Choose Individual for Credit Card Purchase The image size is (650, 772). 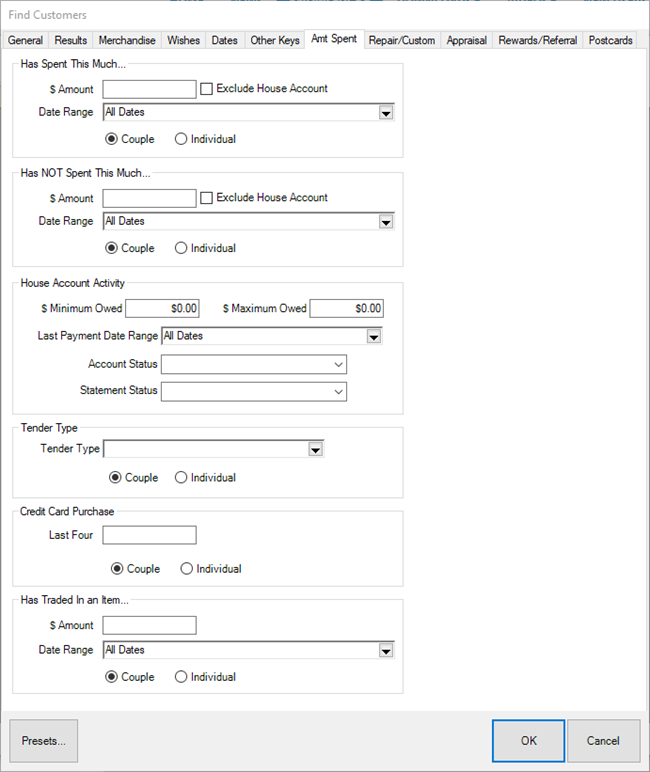point(187,569)
